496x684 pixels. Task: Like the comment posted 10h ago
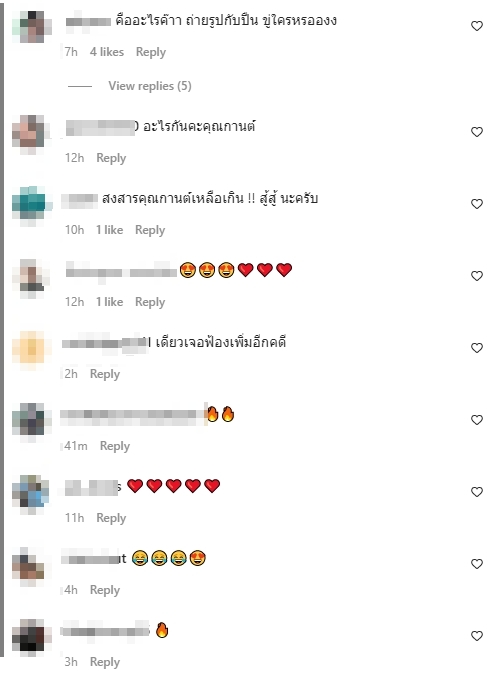(477, 204)
